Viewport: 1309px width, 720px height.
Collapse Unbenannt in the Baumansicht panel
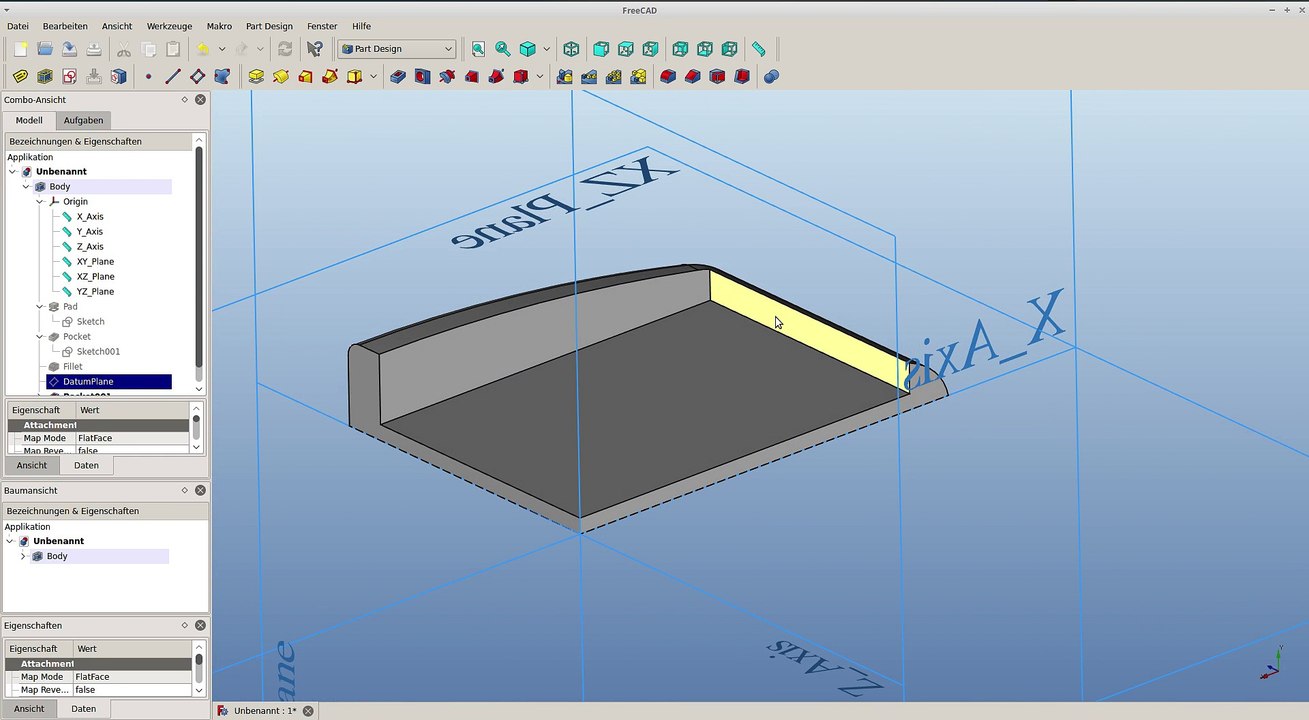(x=10, y=541)
